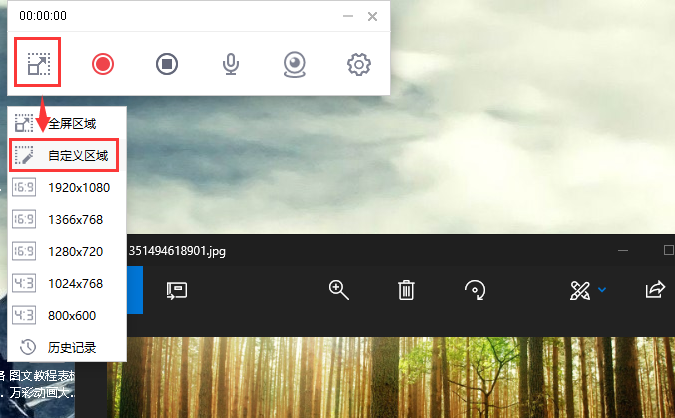
Task: Click the 16:9 icon beside 1366x768
Action: click(24, 220)
